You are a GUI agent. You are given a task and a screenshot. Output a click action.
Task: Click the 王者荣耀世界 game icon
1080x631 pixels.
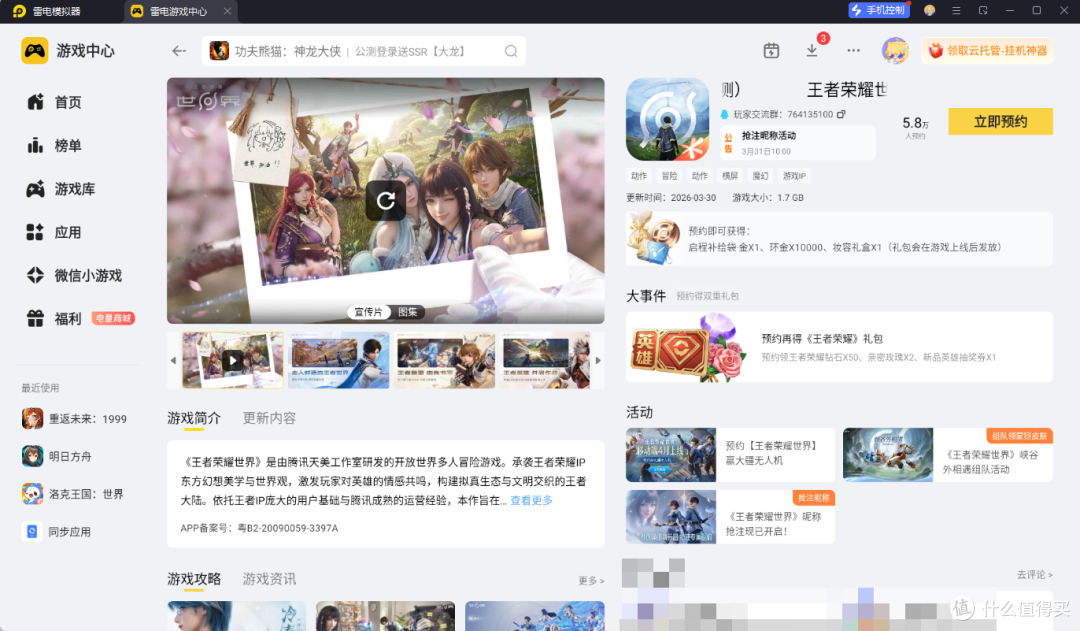pos(667,119)
